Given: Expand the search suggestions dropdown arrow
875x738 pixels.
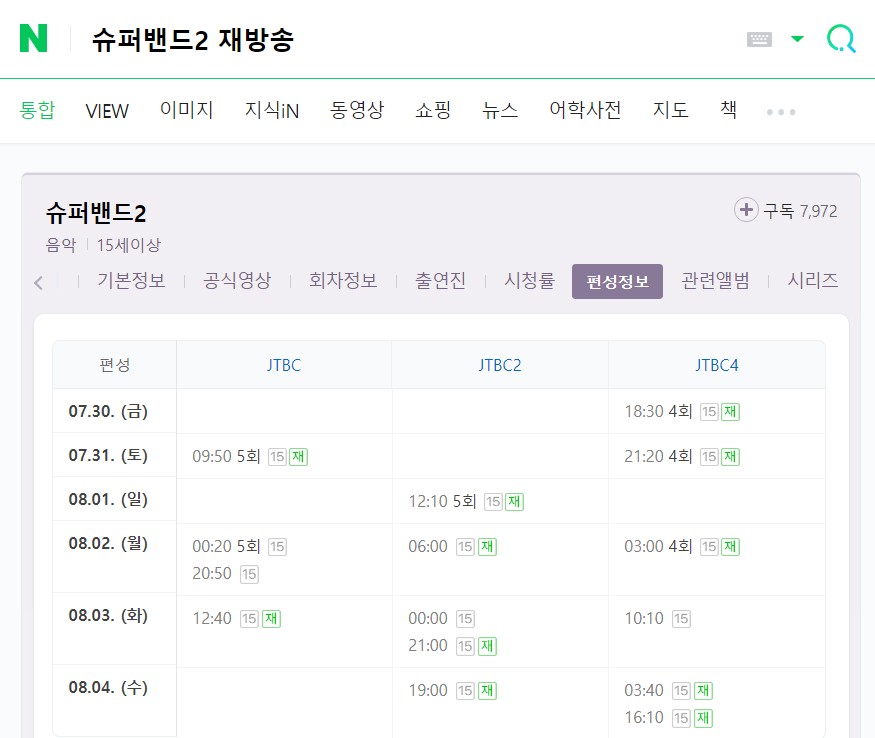Looking at the screenshot, I should pyautogui.click(x=797, y=39).
